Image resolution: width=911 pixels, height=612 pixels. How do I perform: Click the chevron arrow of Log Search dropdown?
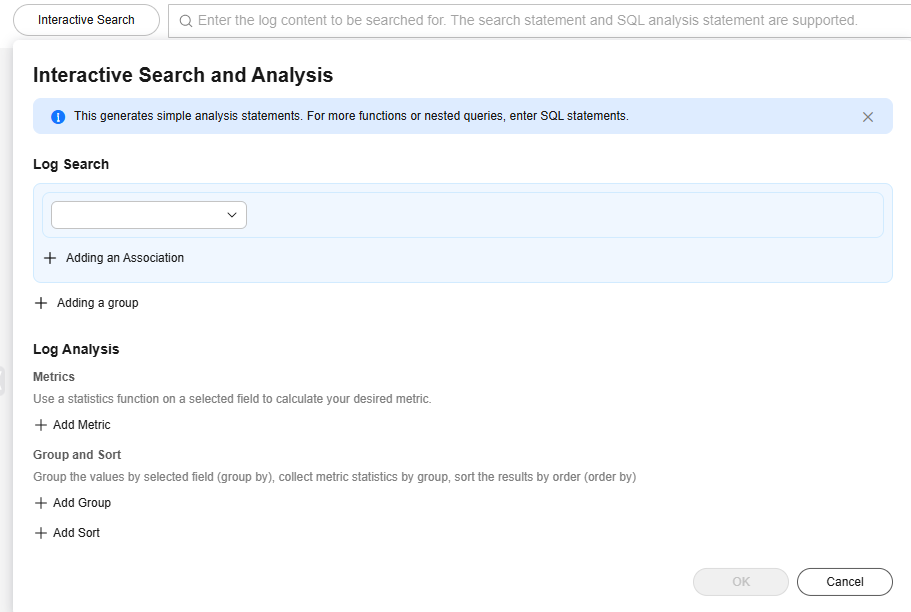pyautogui.click(x=232, y=215)
